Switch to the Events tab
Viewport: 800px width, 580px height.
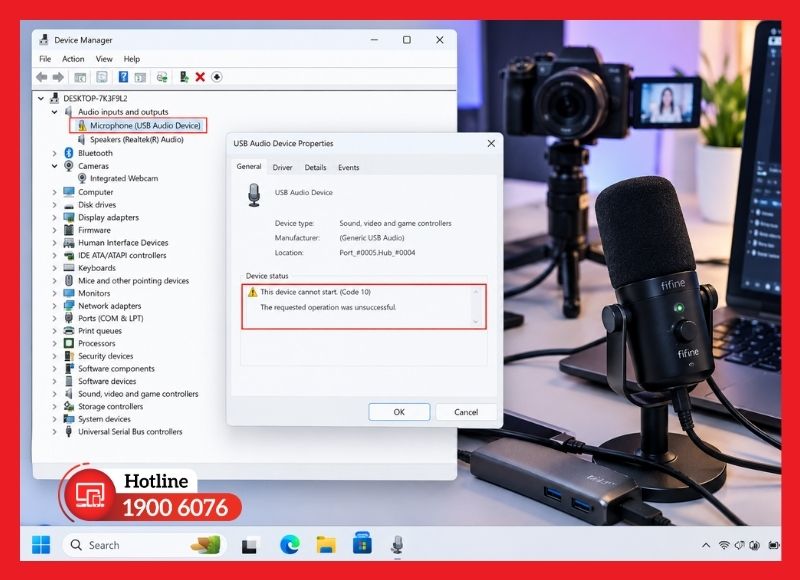[x=348, y=167]
